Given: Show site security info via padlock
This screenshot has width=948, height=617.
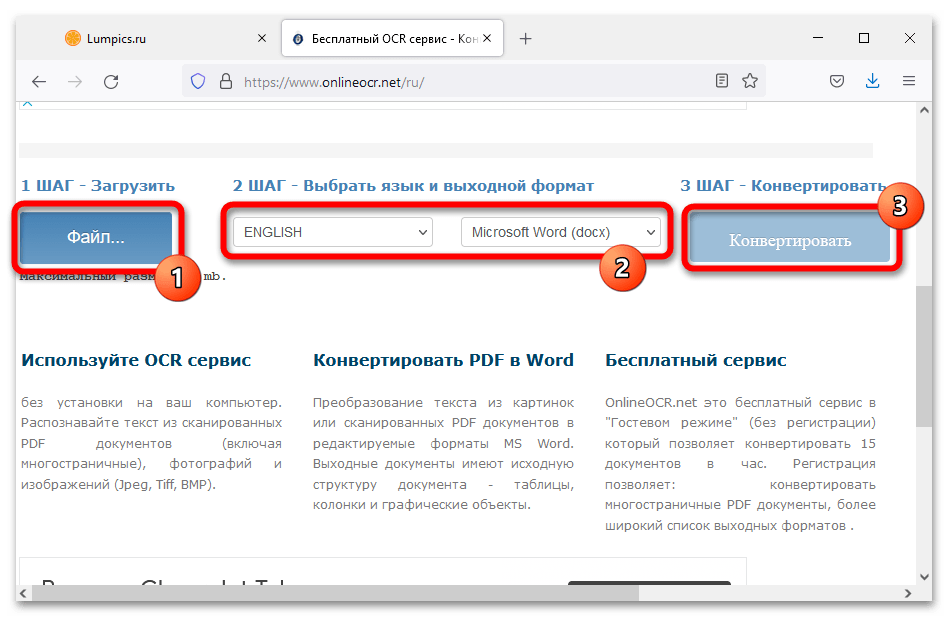Looking at the screenshot, I should click(226, 82).
